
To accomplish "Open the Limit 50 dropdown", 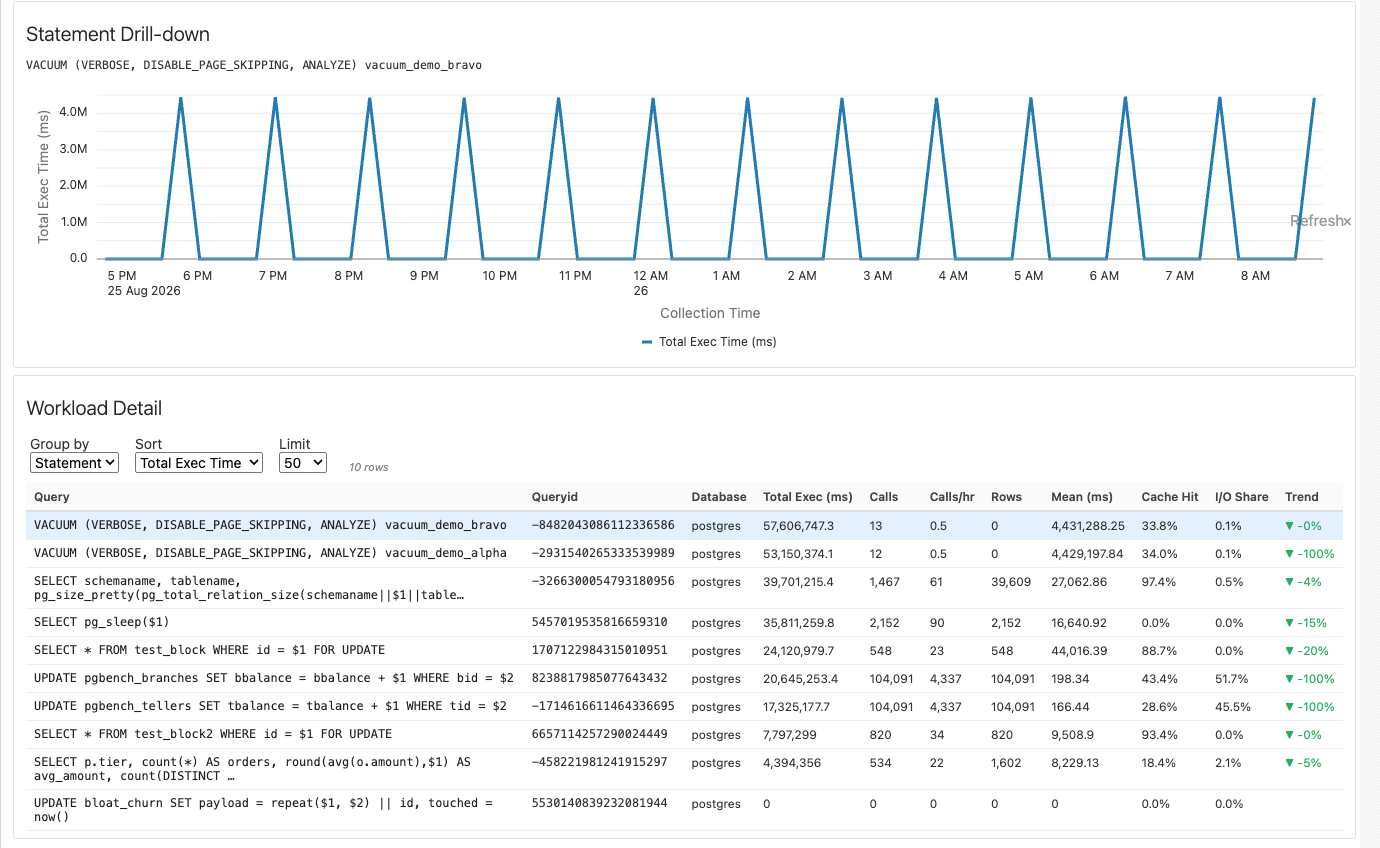I will click(303, 463).
